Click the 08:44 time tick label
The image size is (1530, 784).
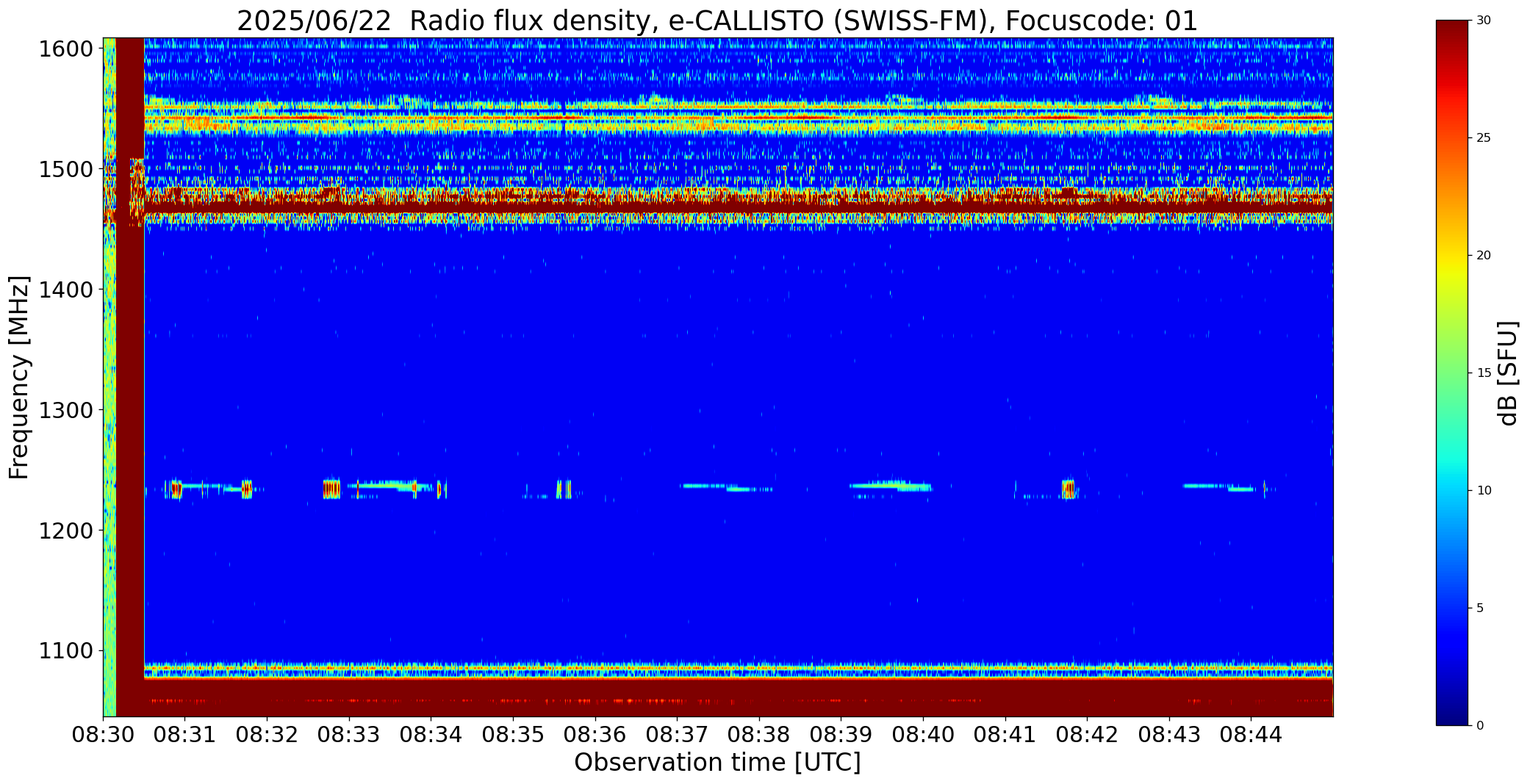[1251, 734]
